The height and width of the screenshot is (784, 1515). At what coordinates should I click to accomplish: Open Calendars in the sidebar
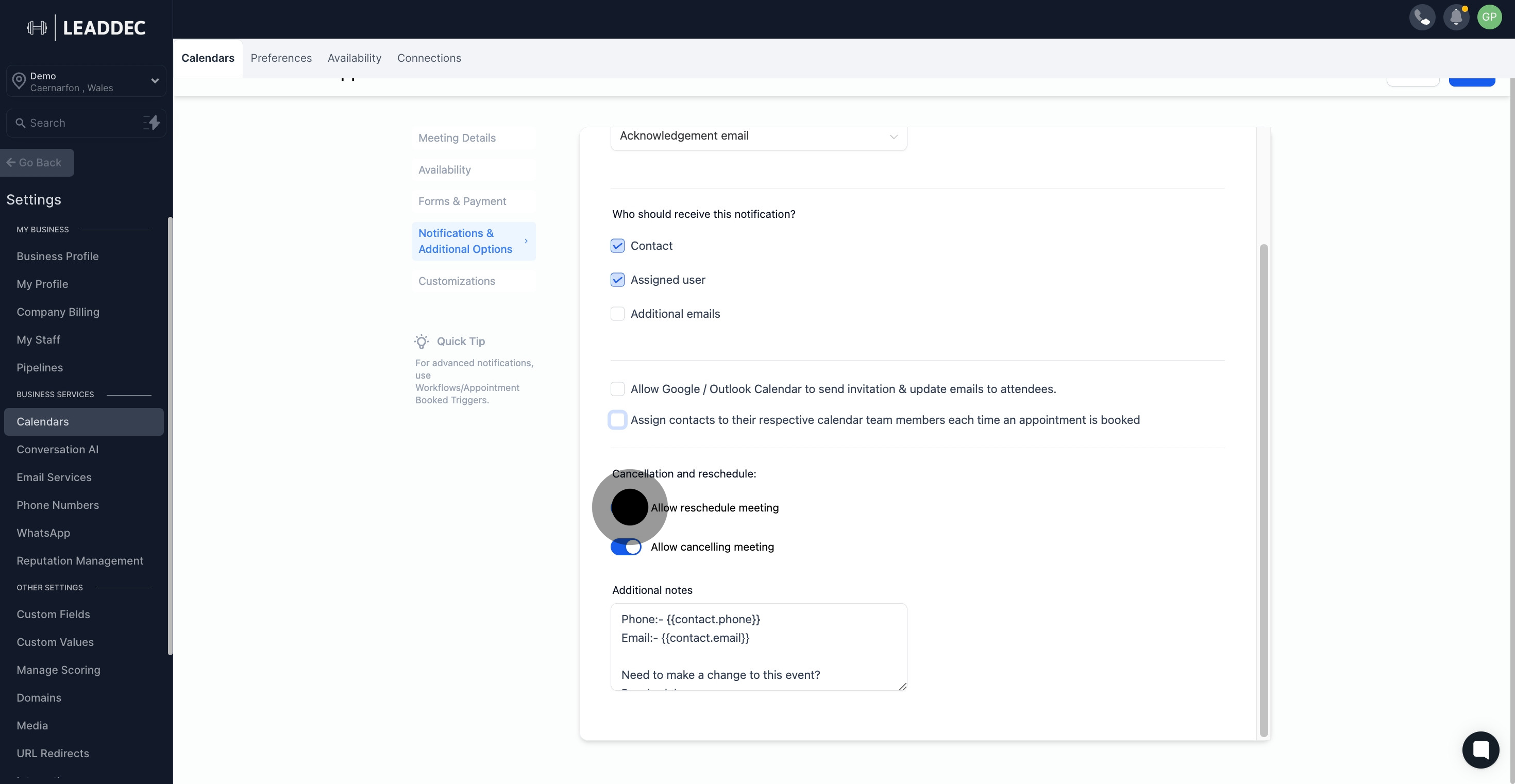pyautogui.click(x=83, y=422)
